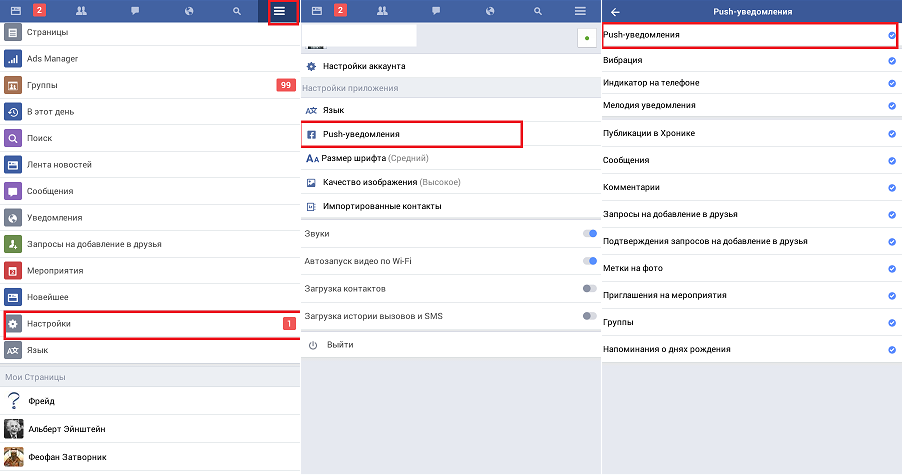Open the Альберт Эйнштейн page thumbnail

[13, 429]
